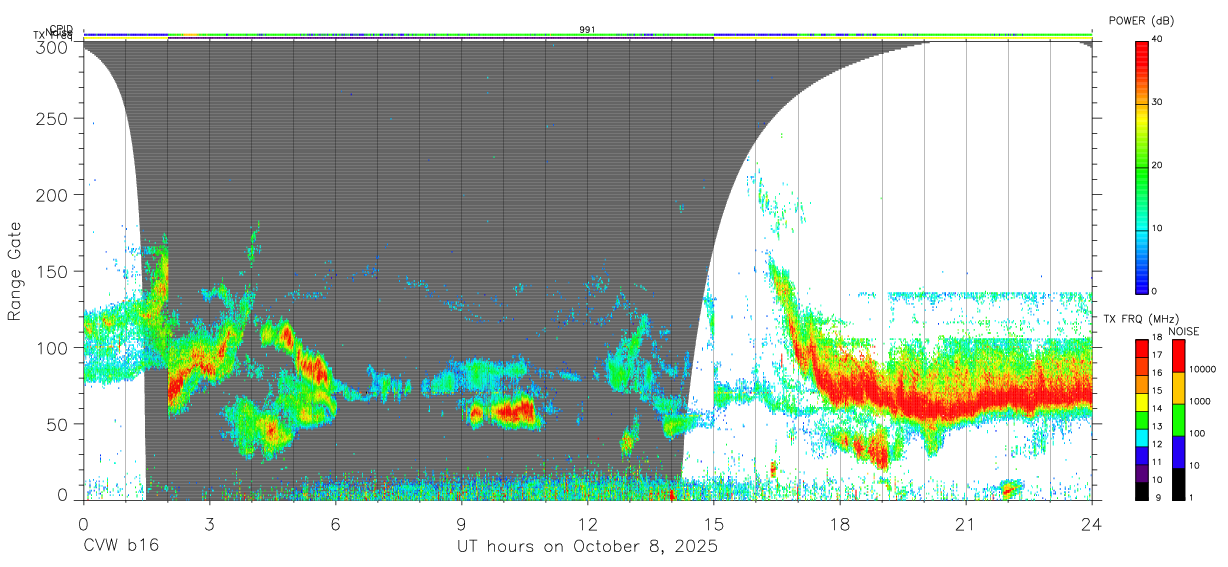Click the 3 hour tick on UT axis

tap(209, 524)
